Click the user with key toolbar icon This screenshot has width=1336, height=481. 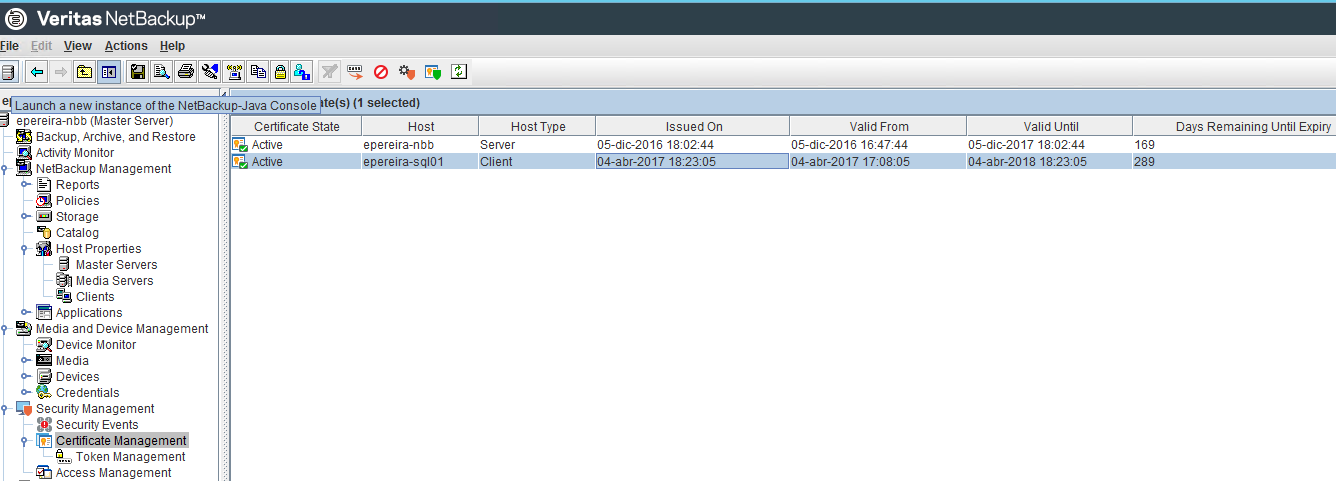pos(302,72)
